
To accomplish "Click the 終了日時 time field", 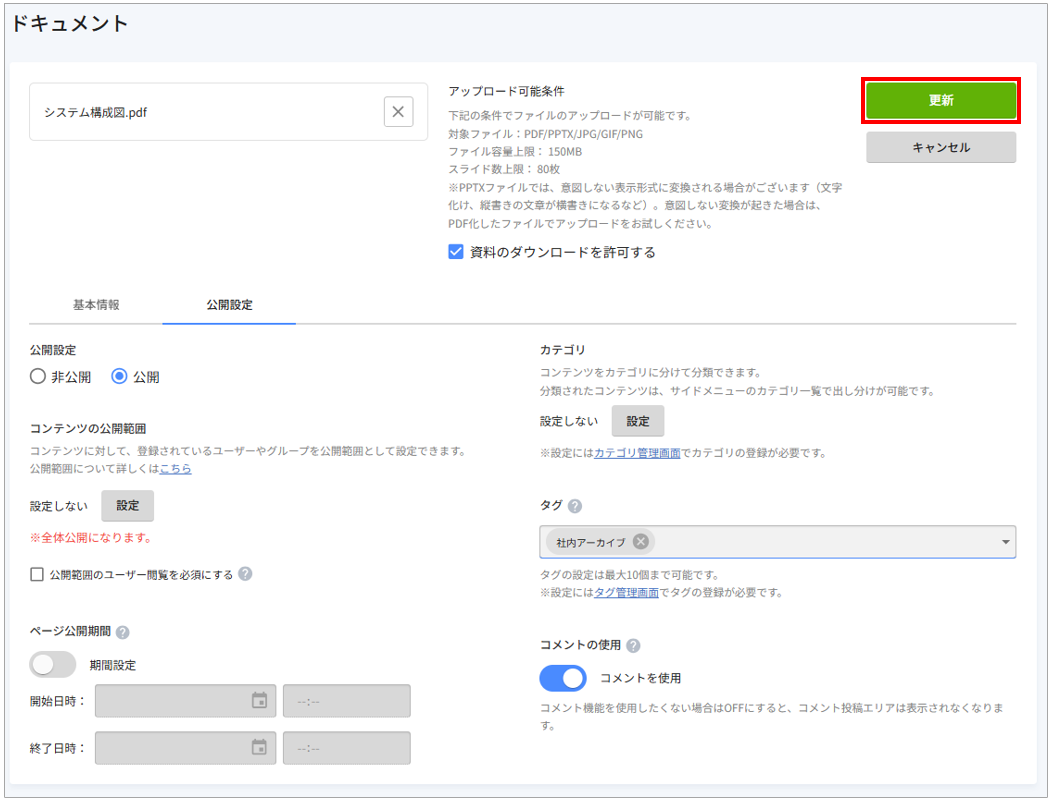I will (347, 748).
